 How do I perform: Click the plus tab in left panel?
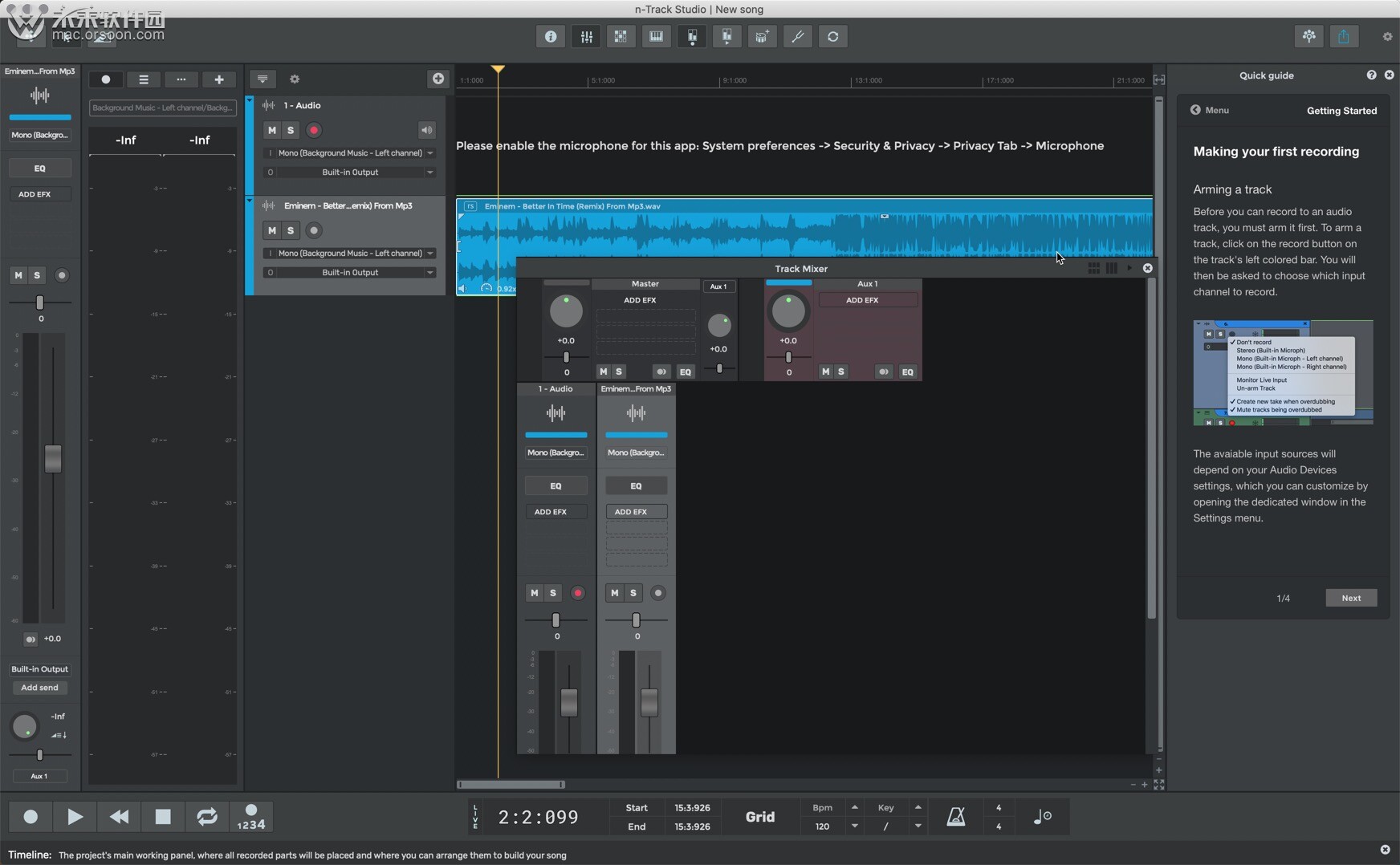219,79
